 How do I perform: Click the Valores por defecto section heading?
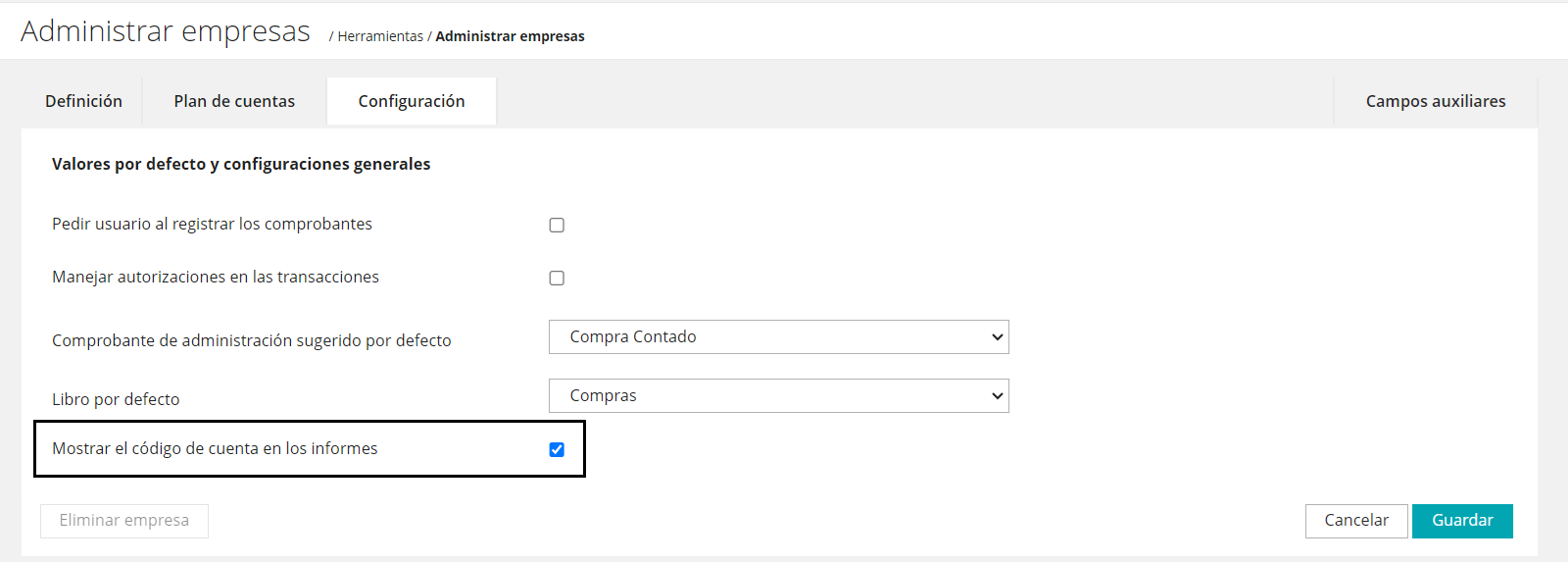tap(241, 164)
